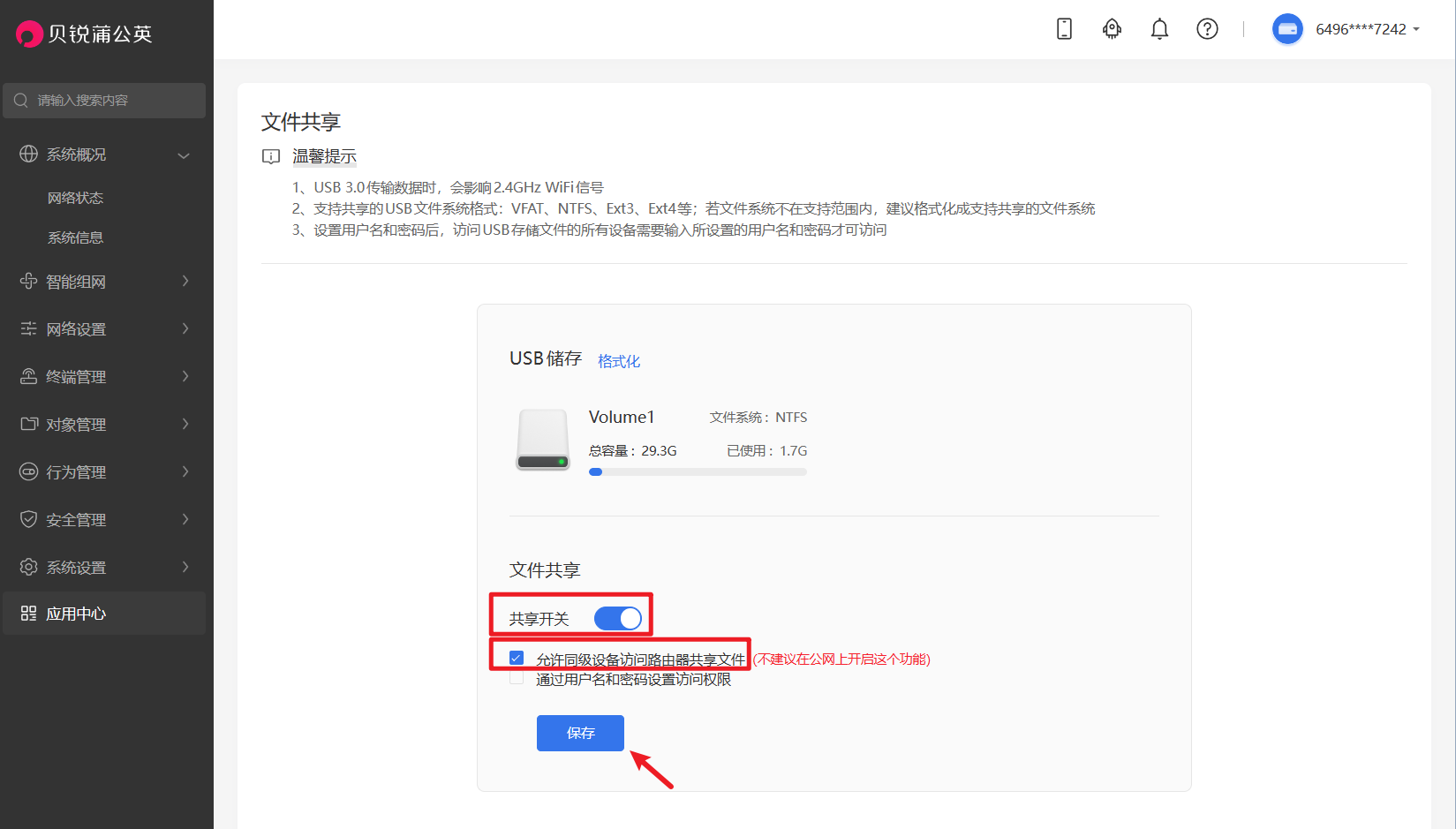
Task: Click the USB 储存 section heading
Action: (x=546, y=358)
